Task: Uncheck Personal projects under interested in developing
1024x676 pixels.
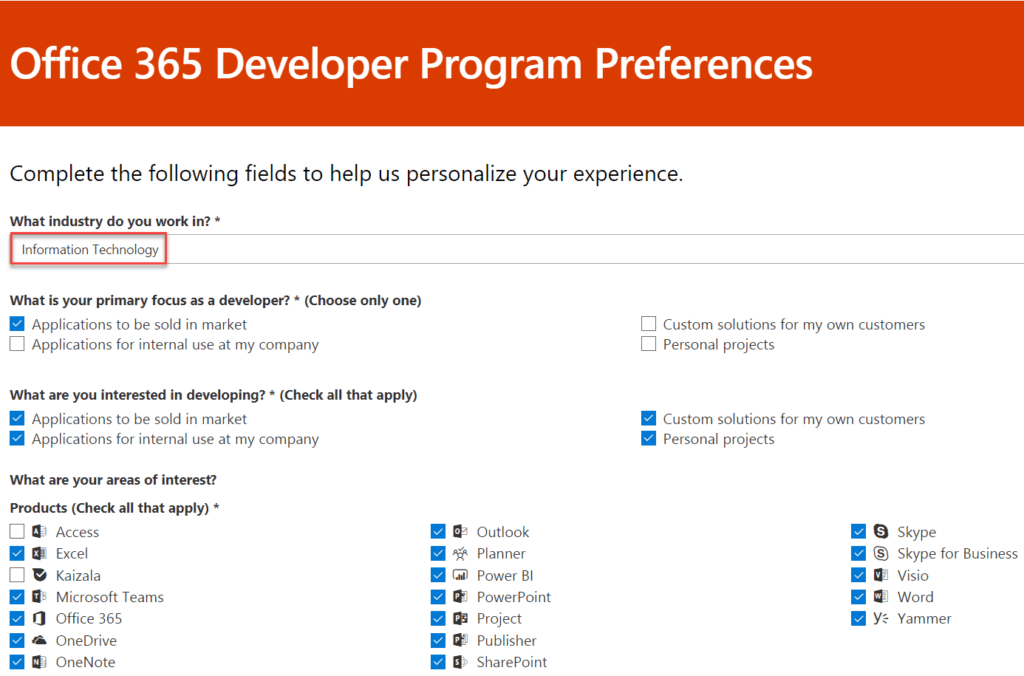Action: (x=648, y=439)
